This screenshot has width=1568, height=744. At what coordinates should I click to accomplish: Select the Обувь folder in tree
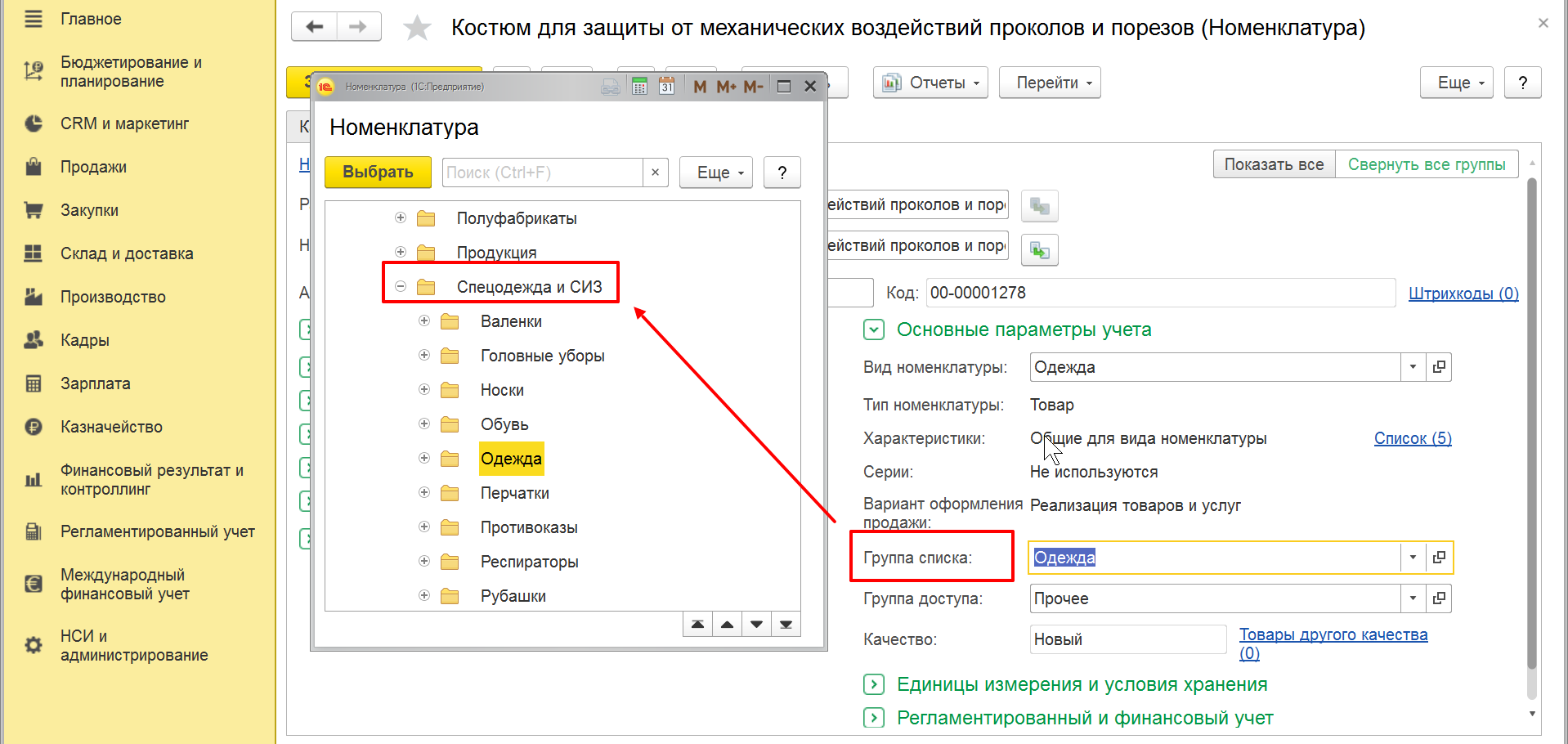504,424
